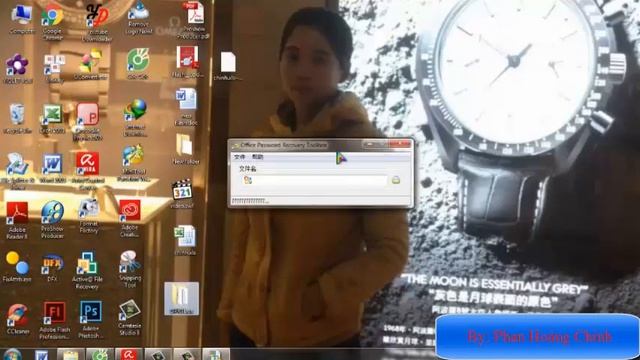This screenshot has height=360, width=640.
Task: Select the PDF document at the desktop top
Action: point(194,20)
